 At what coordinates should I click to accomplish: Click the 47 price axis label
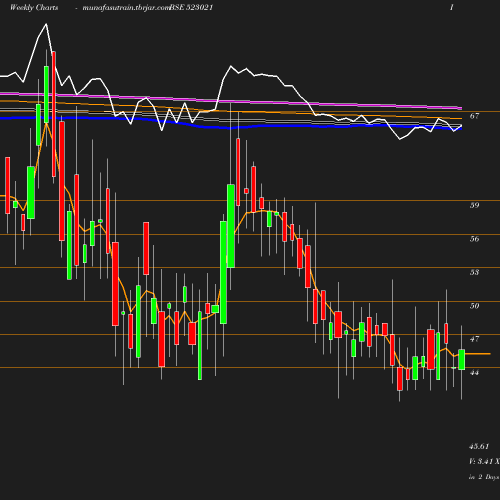click(x=474, y=339)
